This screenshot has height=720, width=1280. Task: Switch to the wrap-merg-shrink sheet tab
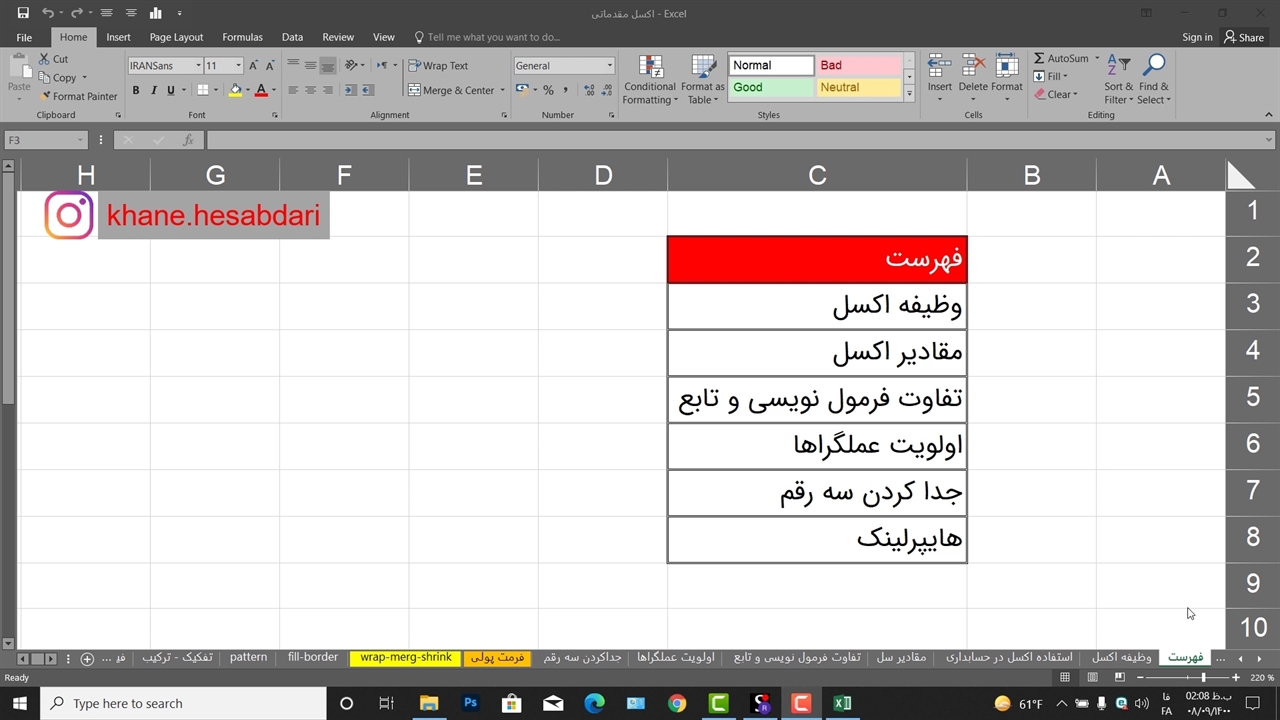click(405, 658)
